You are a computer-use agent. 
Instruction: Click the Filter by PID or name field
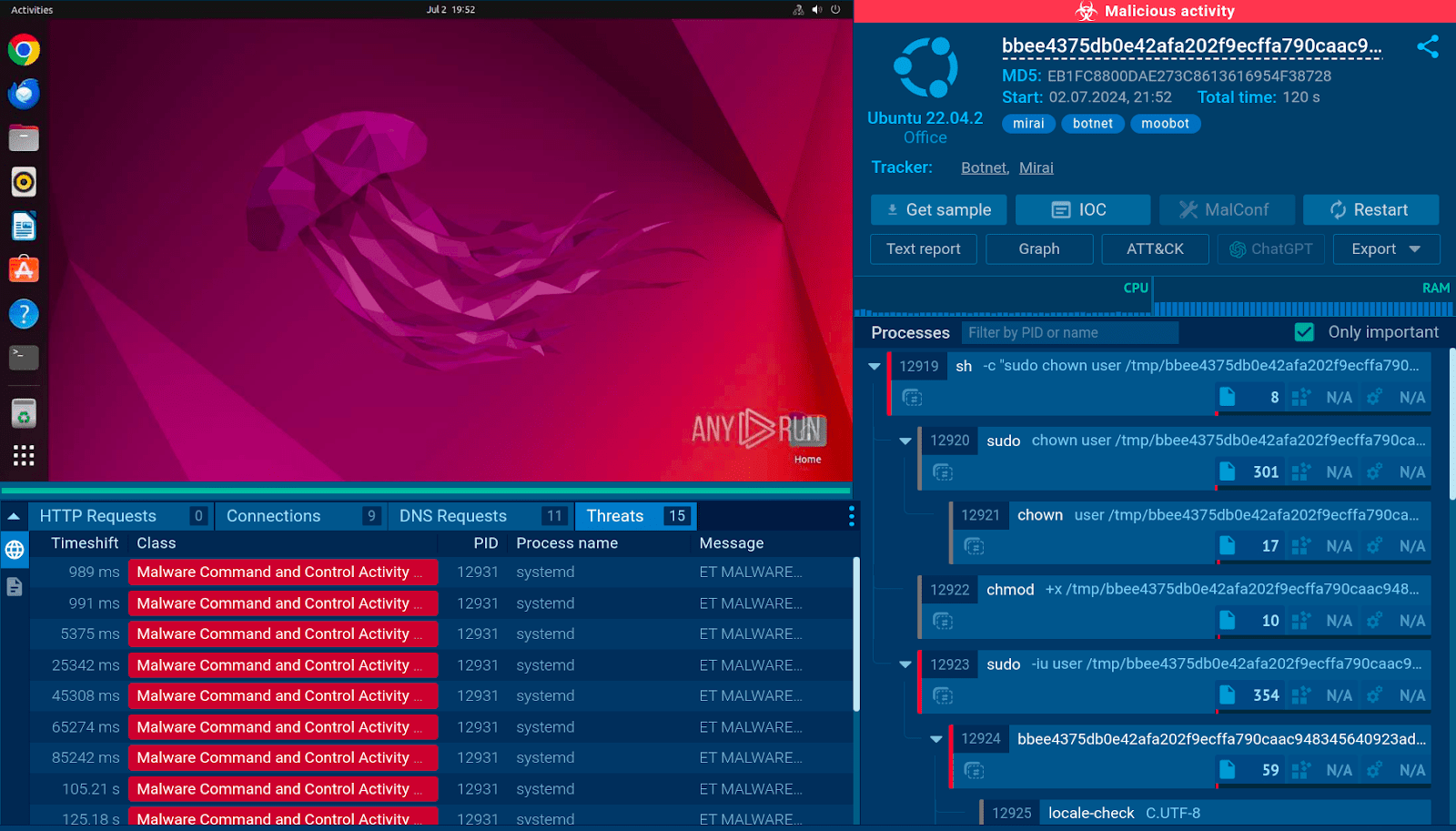(x=1069, y=333)
